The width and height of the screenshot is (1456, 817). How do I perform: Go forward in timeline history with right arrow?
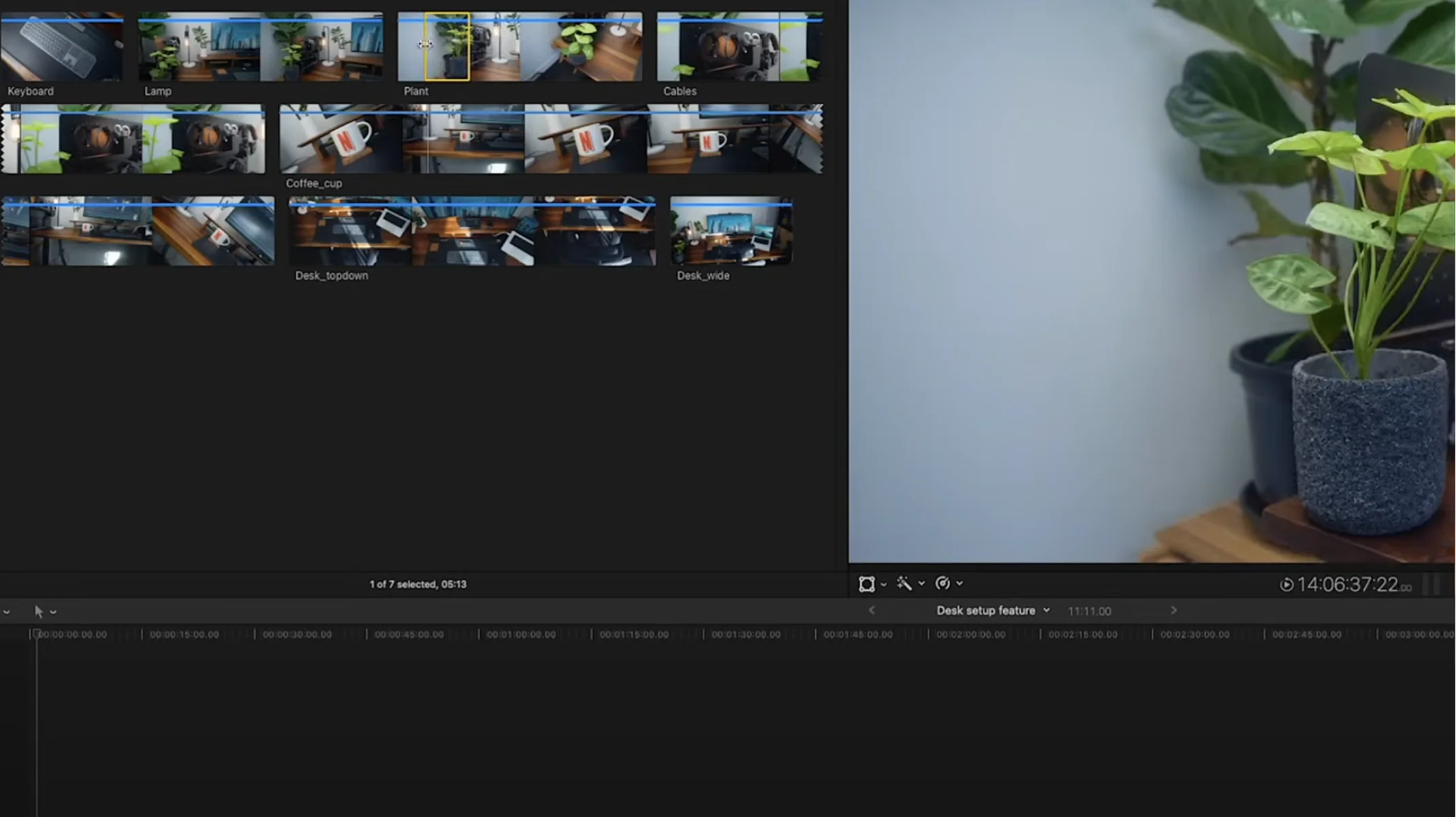[1173, 610]
